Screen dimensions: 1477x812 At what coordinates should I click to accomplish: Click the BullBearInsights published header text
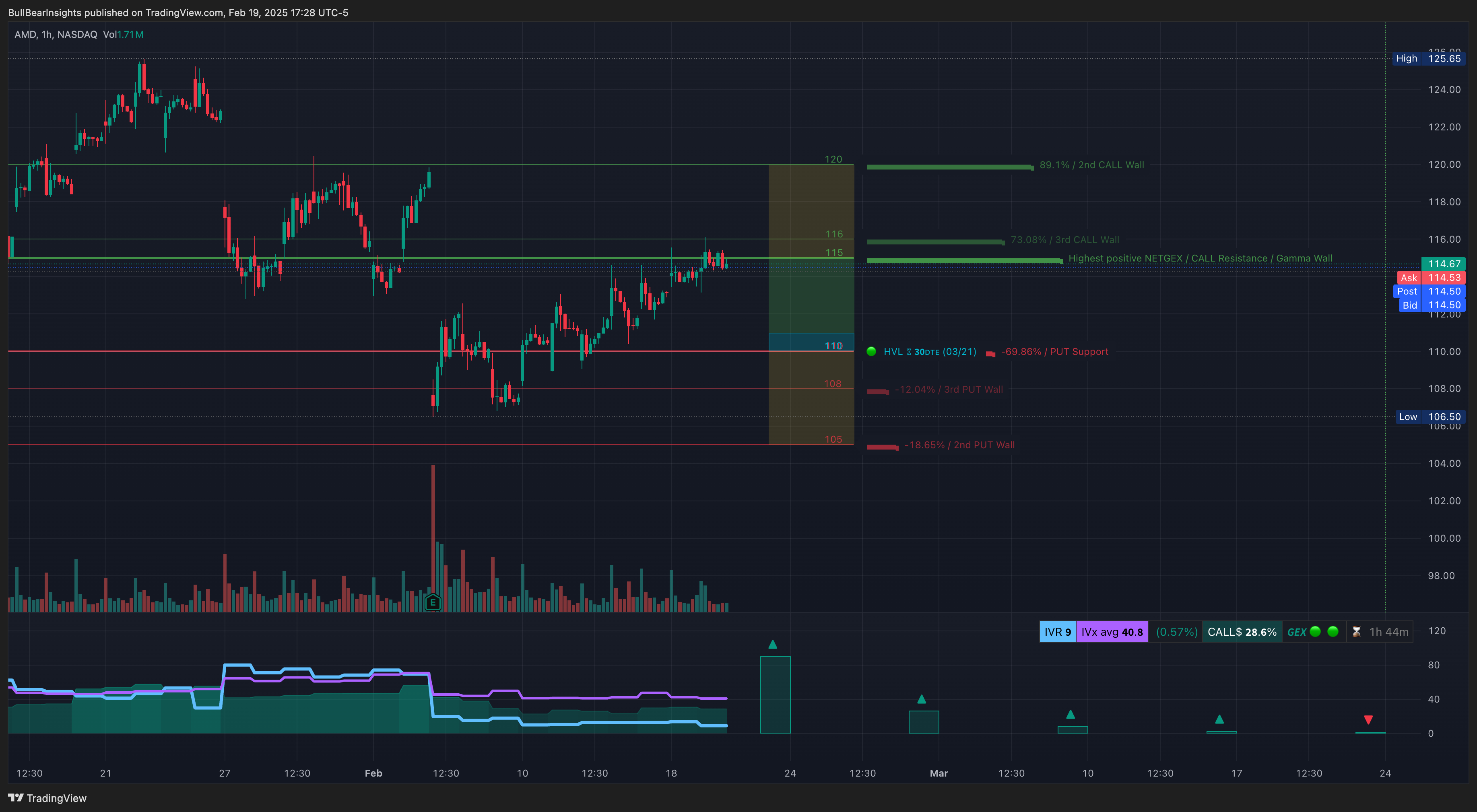pos(178,12)
